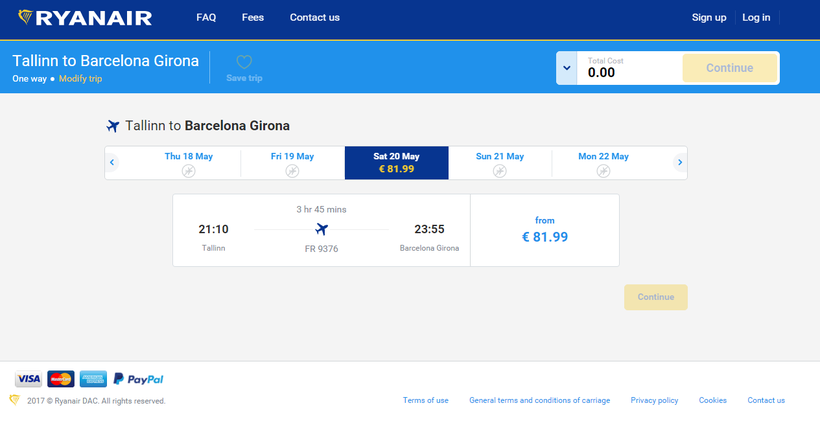Click the flight plane icon above FR 9376
This screenshot has width=820, height=423.
321,229
